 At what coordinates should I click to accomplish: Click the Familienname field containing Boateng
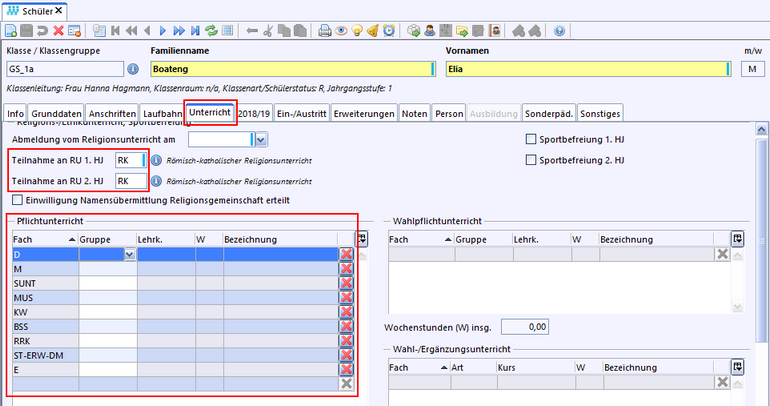coord(290,69)
